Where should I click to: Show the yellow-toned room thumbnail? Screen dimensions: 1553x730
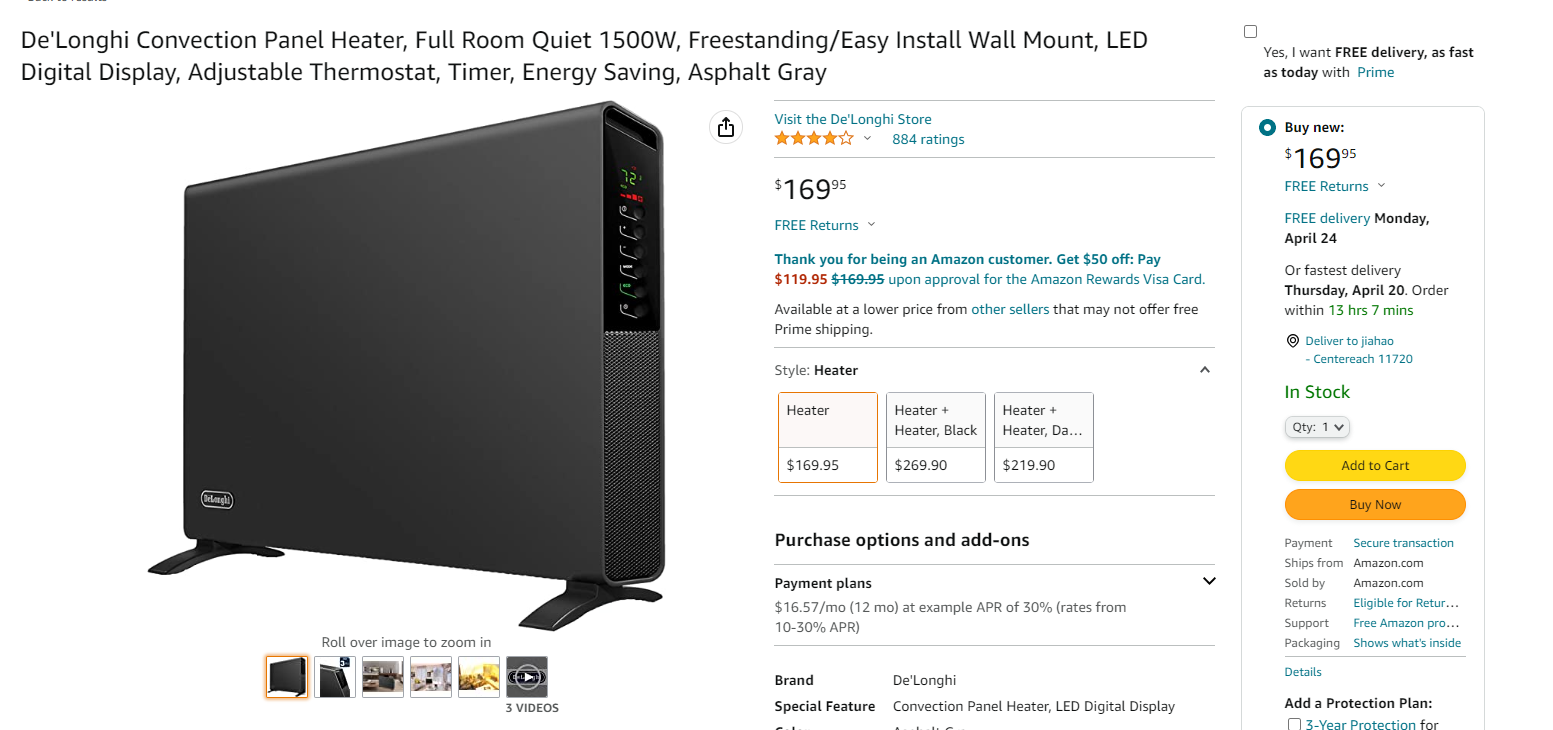click(x=479, y=677)
